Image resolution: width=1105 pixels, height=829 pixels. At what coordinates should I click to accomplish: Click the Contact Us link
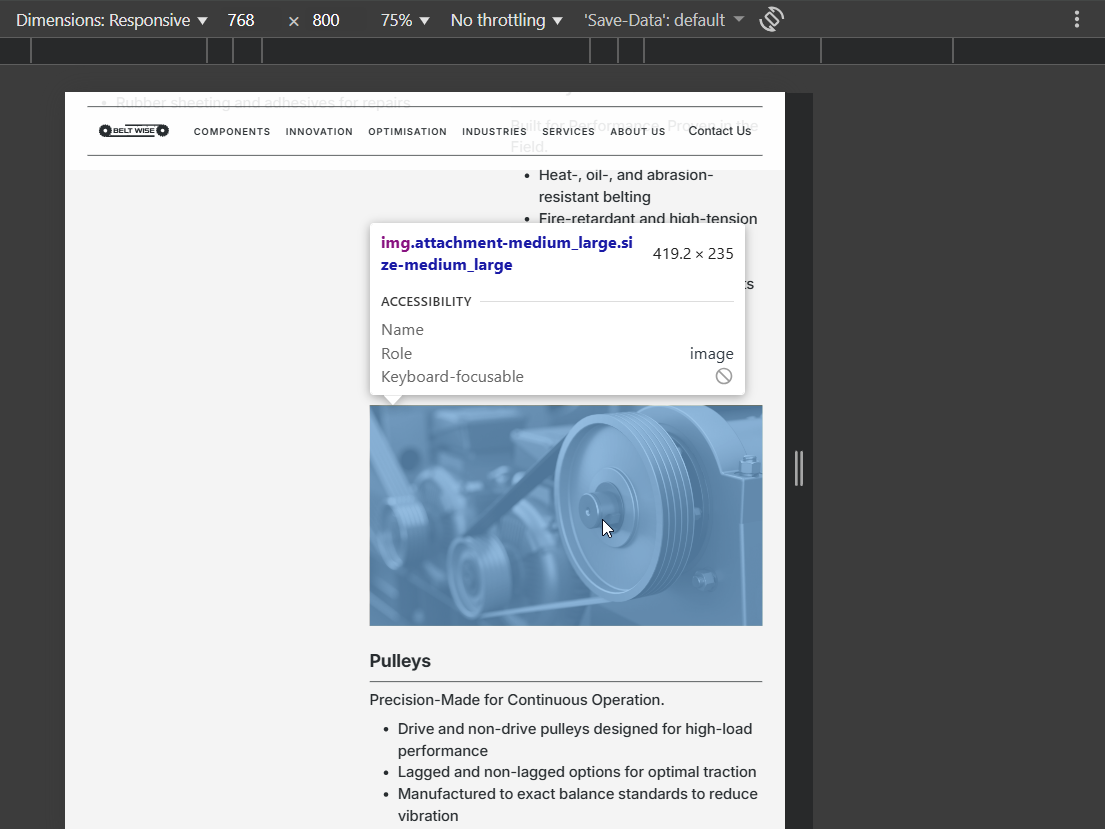(720, 131)
